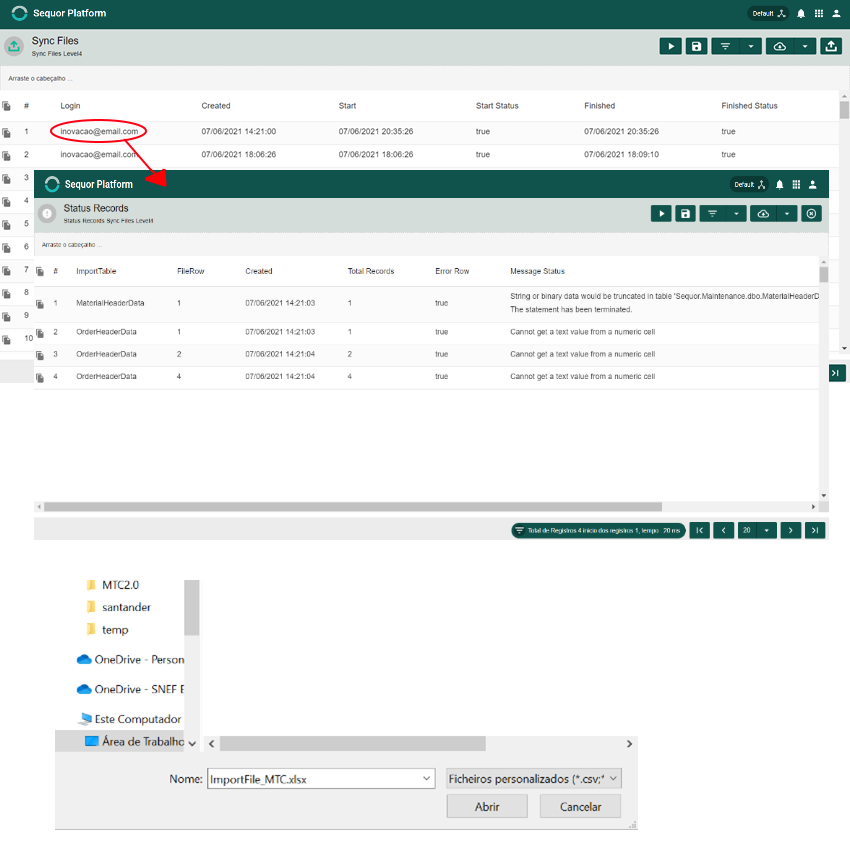850x850 pixels.
Task: Click the Default chip in the Status Records header
Action: [749, 185]
